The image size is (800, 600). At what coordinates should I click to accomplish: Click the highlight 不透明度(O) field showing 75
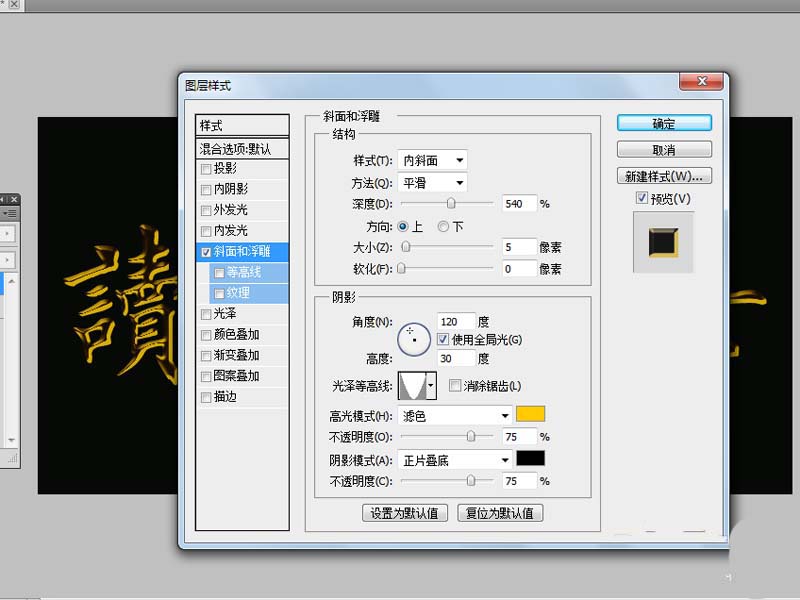point(519,437)
